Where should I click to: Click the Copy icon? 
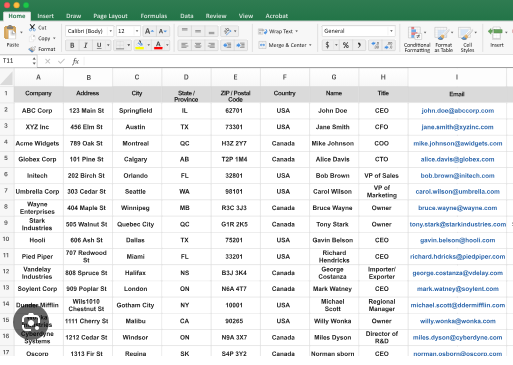32,38
